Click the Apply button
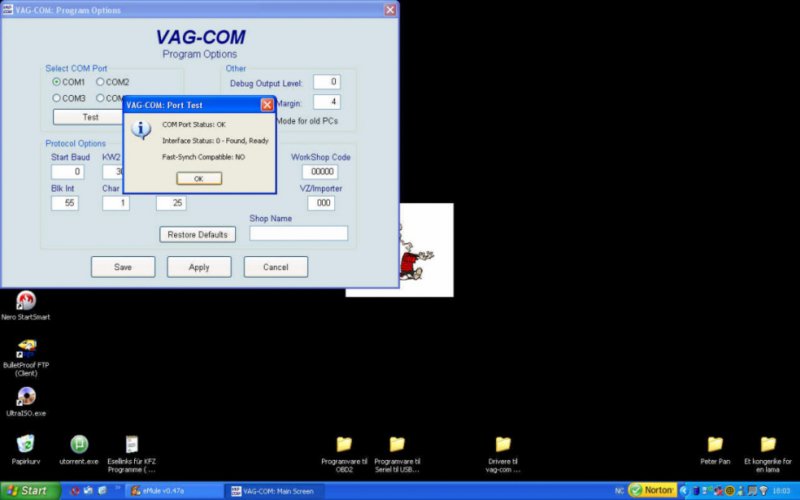The image size is (800, 500). (x=199, y=267)
